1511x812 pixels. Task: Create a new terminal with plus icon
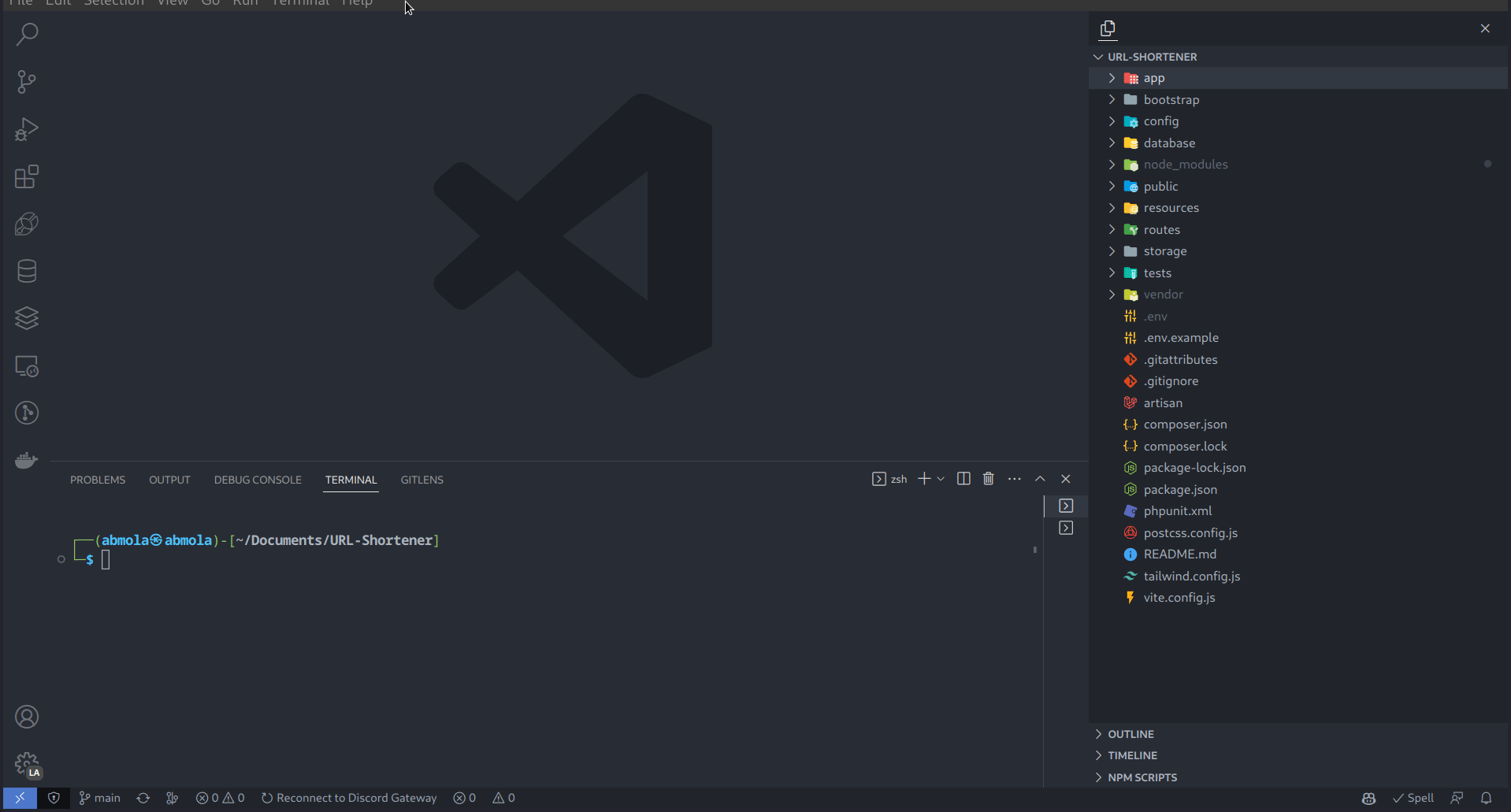(x=924, y=479)
